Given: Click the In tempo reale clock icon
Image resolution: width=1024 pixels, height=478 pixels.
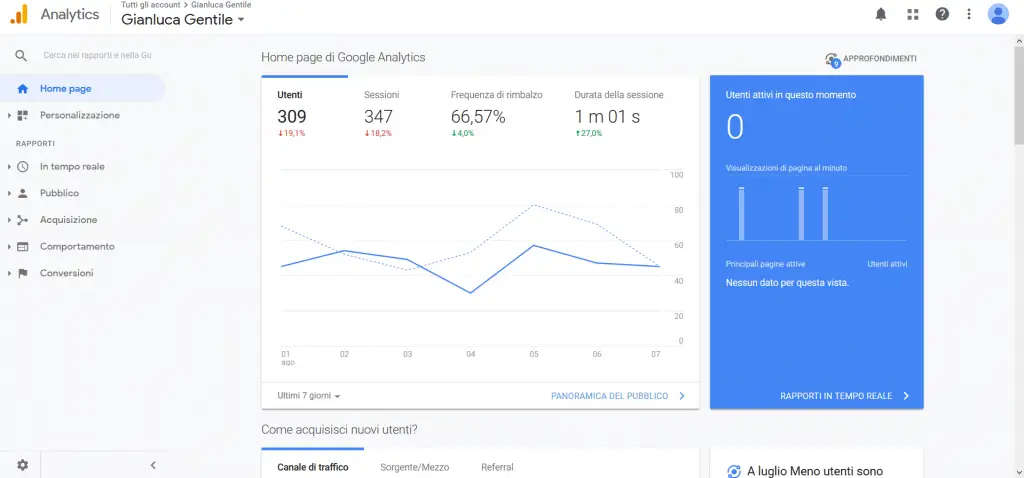Looking at the screenshot, I should (x=23, y=167).
